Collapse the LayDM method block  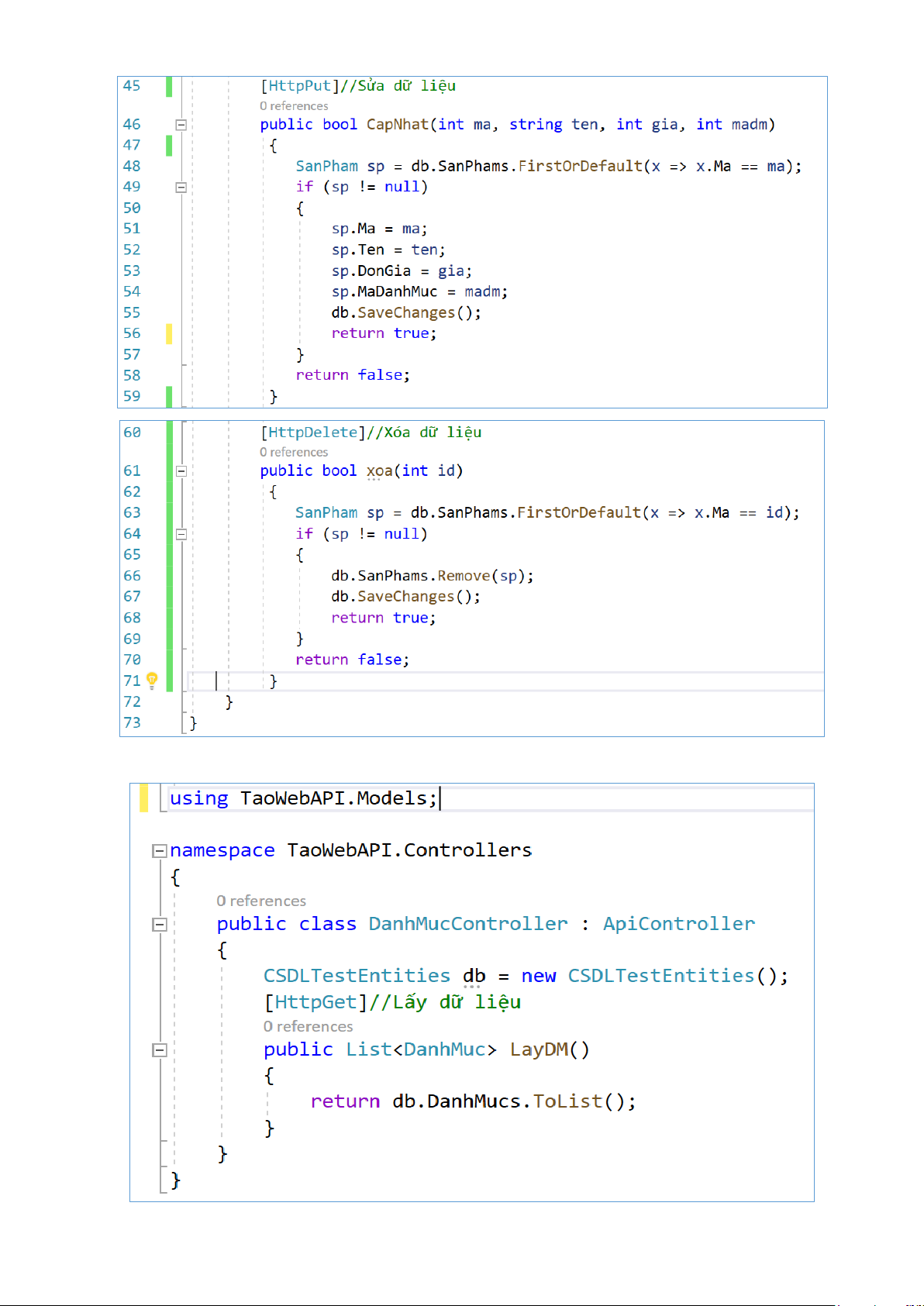(160, 1050)
